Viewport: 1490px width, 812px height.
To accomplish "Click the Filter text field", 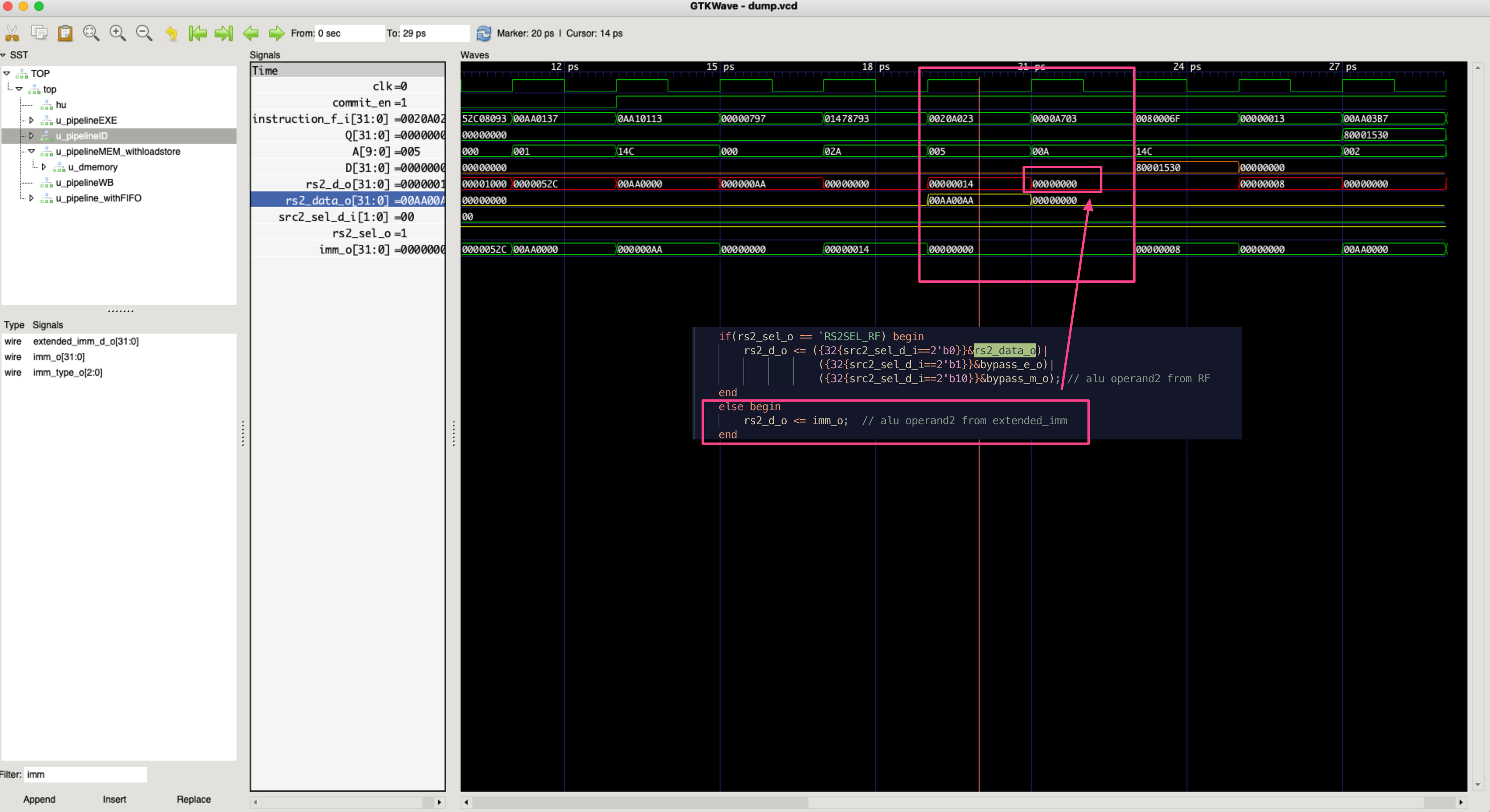I will click(x=86, y=774).
